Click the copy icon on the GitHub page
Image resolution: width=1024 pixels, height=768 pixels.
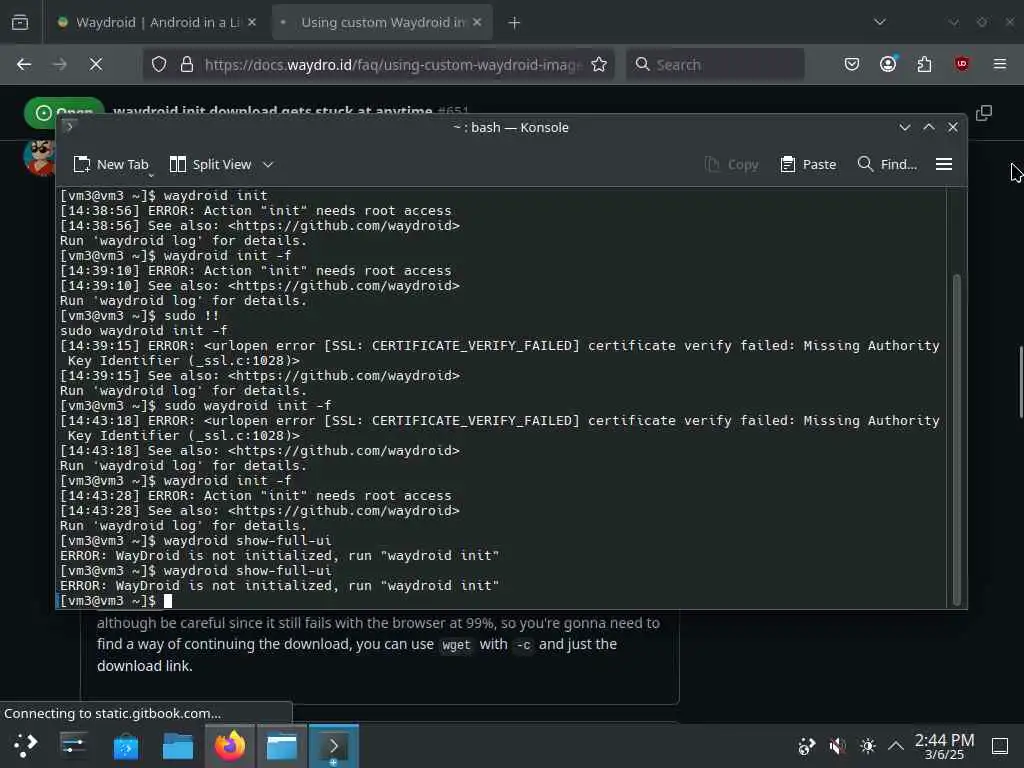(984, 113)
